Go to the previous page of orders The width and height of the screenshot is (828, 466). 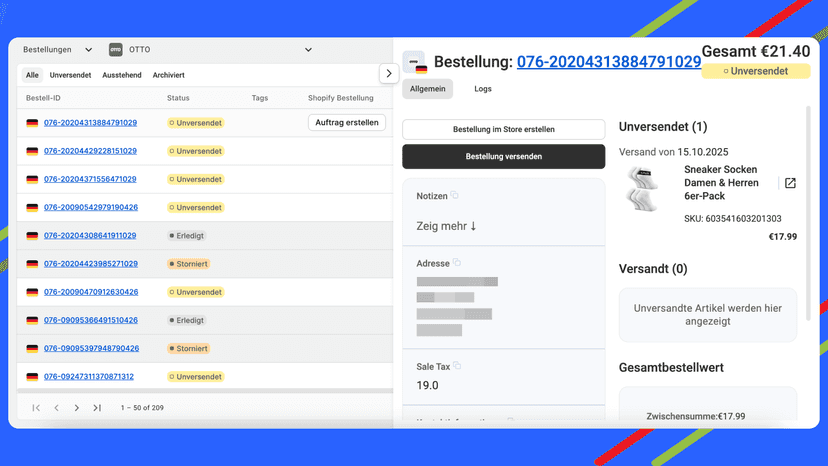click(57, 408)
